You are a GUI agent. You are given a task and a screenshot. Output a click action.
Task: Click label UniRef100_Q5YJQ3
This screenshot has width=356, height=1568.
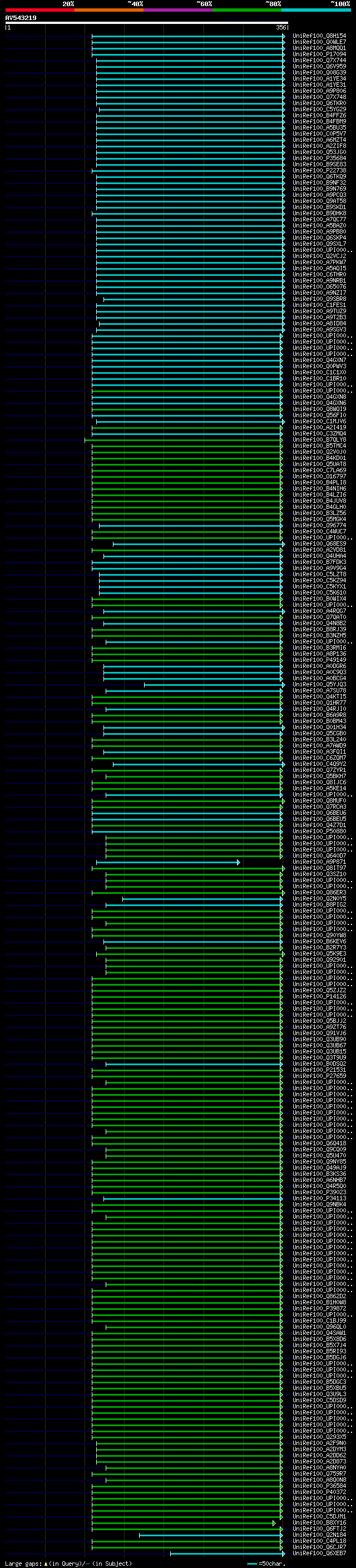319,685
